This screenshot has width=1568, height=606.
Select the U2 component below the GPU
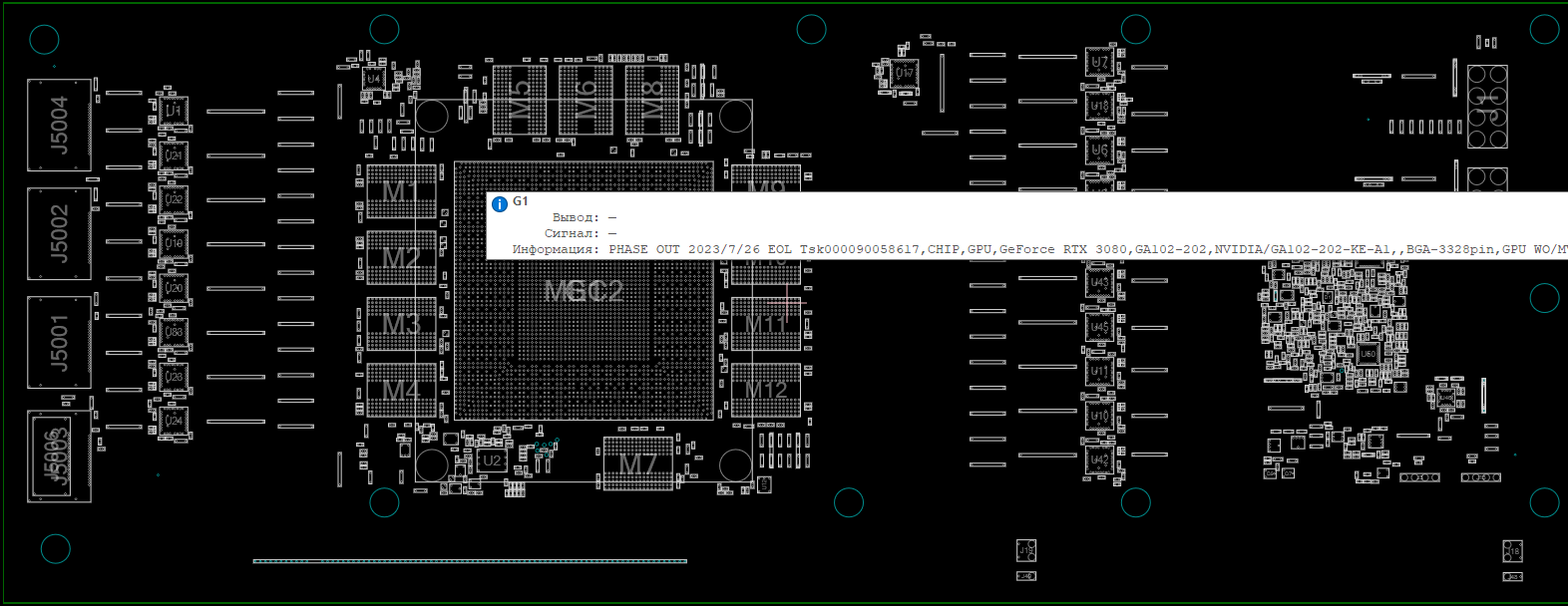pos(491,461)
